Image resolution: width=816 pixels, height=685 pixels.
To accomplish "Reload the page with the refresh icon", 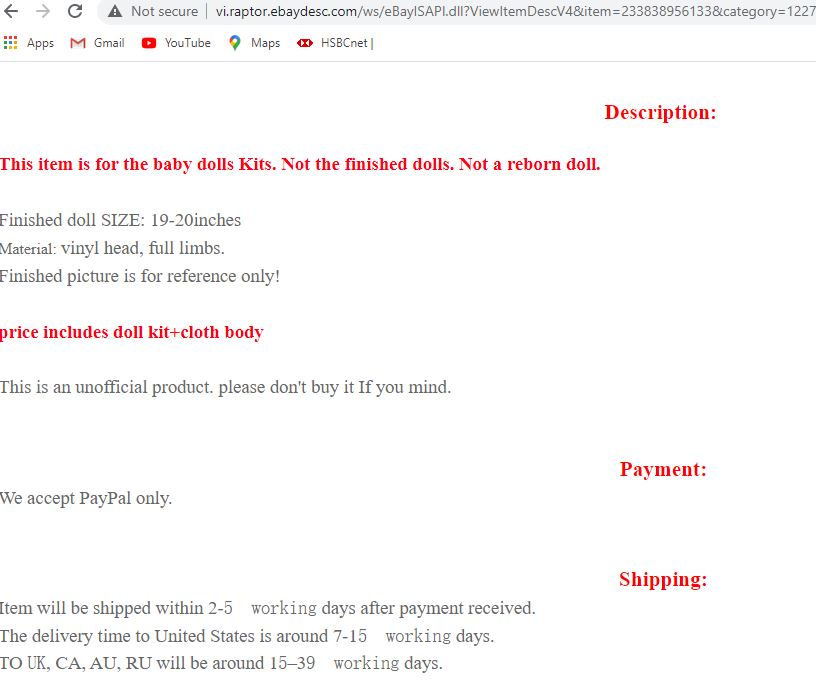I will (x=75, y=11).
